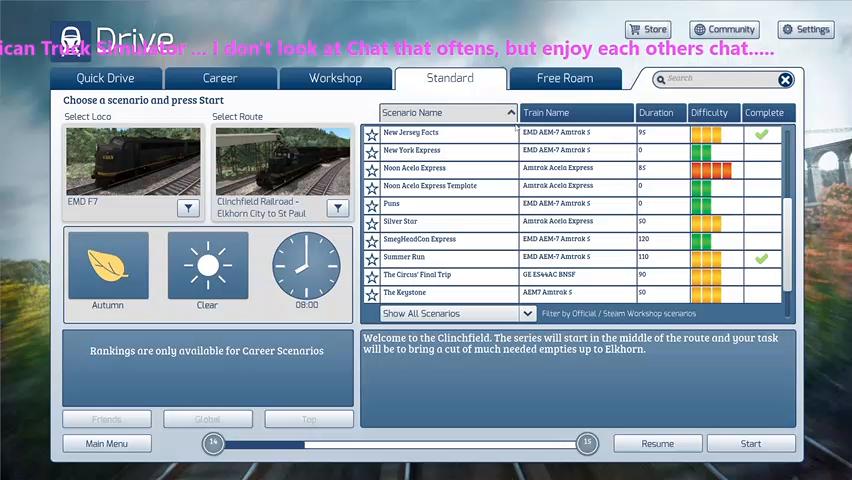Open the loco filter under EMD F7
This screenshot has height=480, width=852.
coord(188,208)
